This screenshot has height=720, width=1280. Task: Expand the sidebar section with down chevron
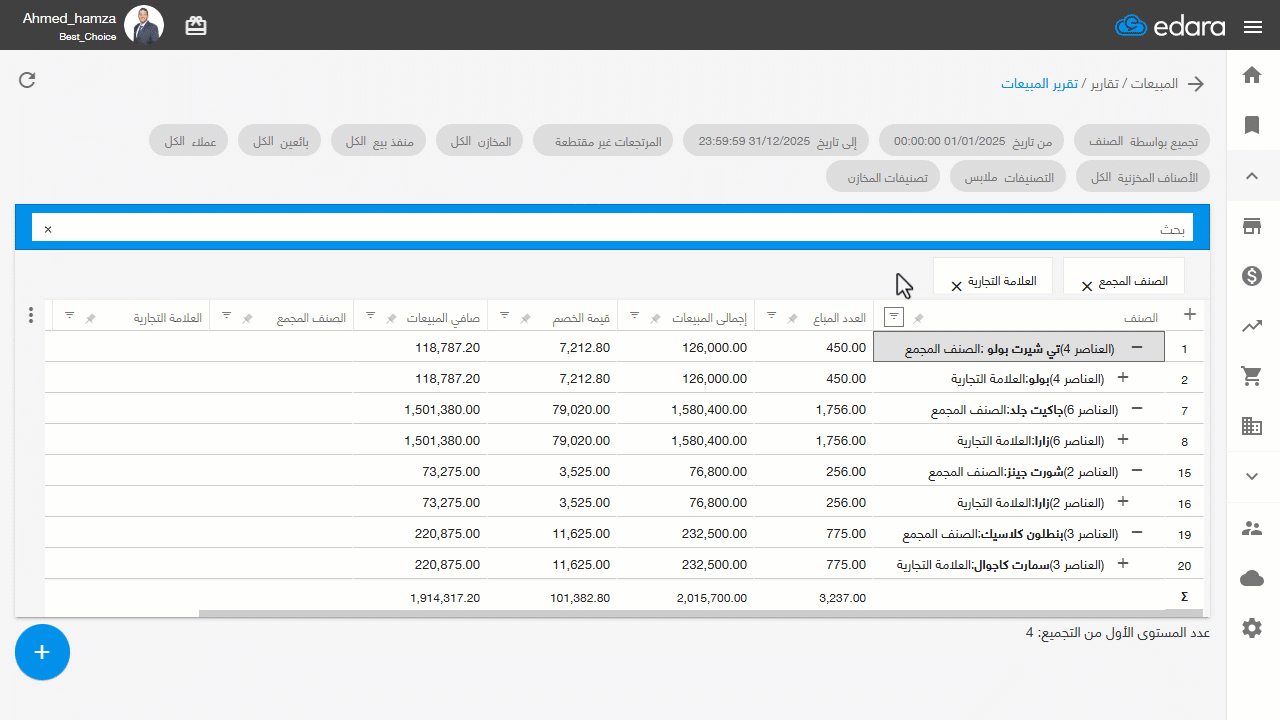[1252, 476]
